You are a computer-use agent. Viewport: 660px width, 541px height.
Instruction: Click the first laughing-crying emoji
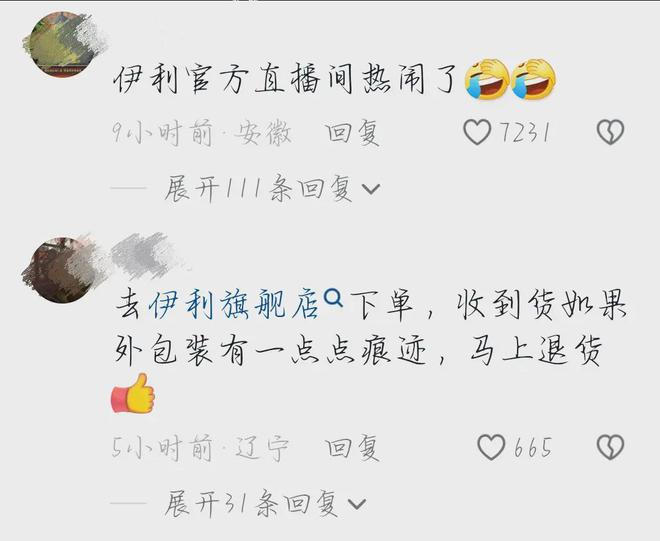point(487,79)
